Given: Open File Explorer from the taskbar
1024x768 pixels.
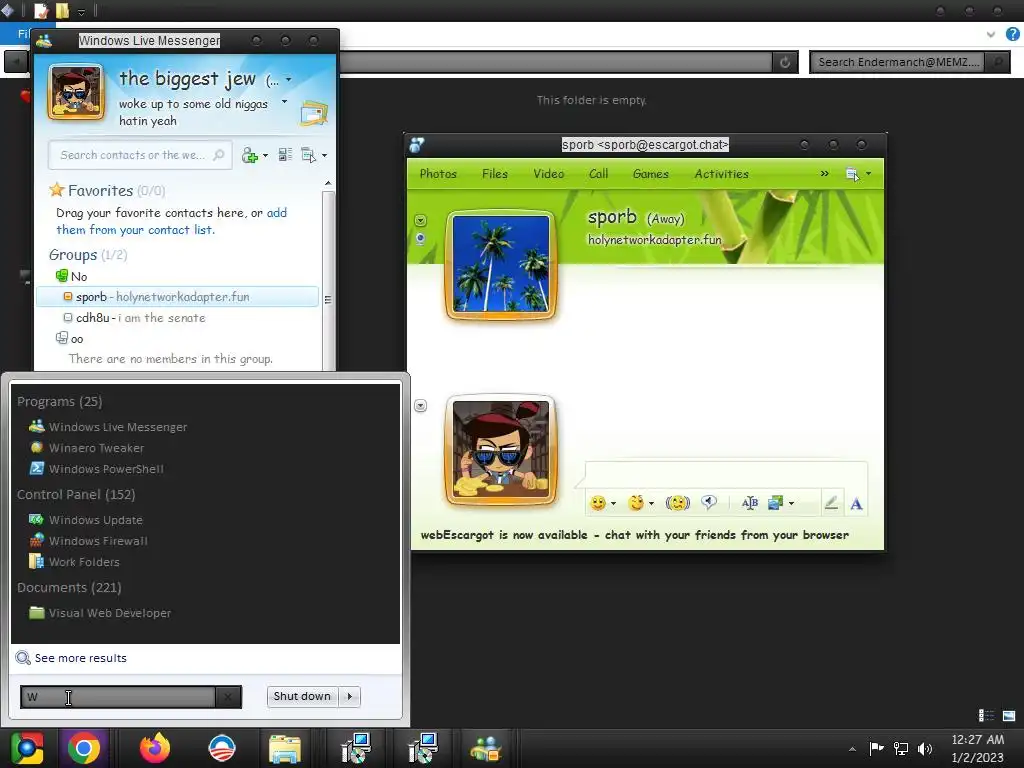Looking at the screenshot, I should coord(285,749).
